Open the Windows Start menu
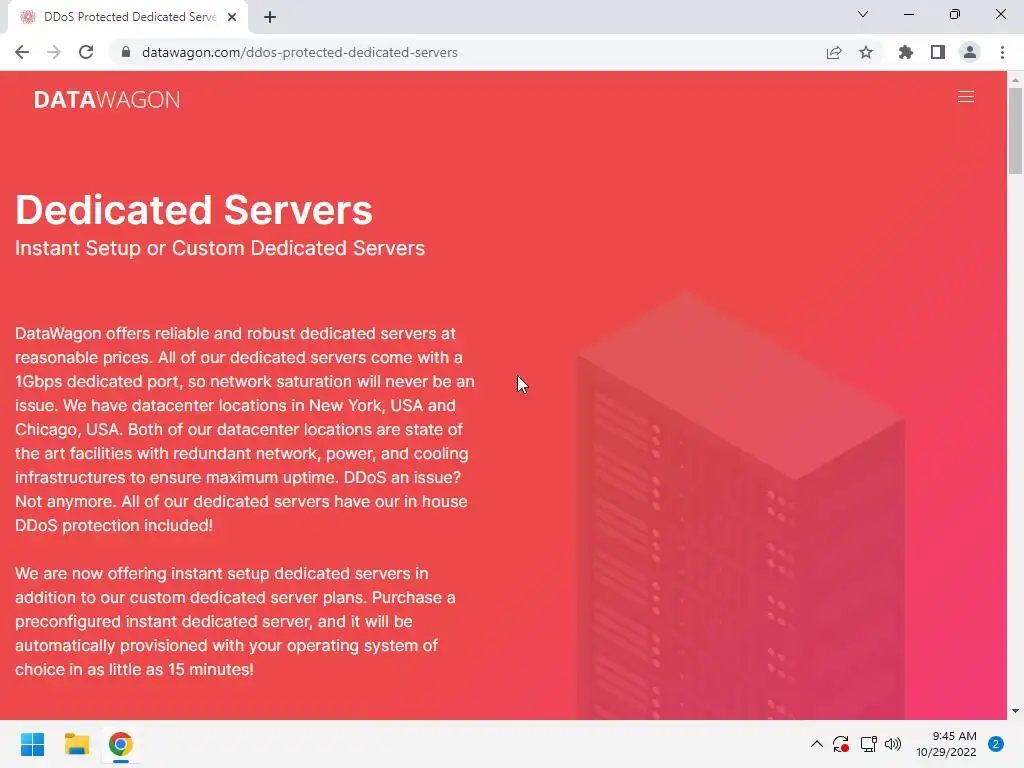Screen dimensions: 1024x768 coord(32,744)
